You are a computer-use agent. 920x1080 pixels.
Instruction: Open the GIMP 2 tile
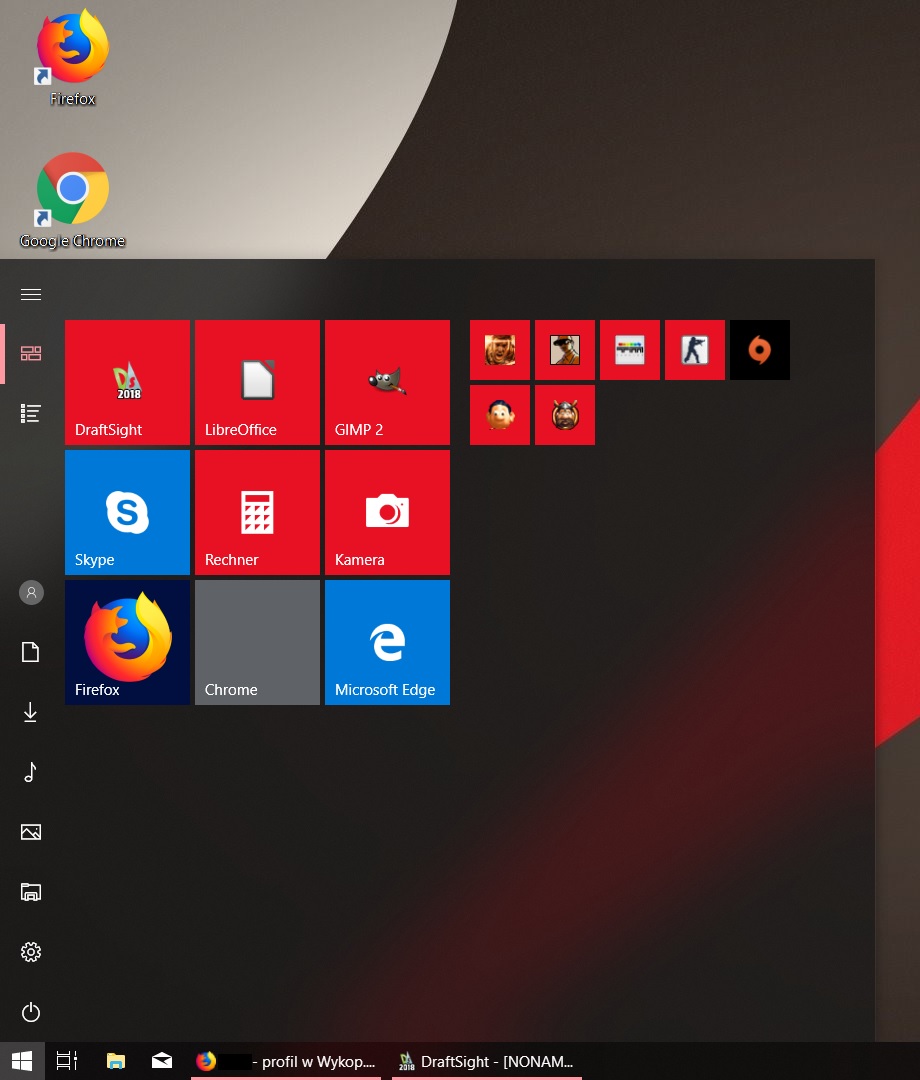click(388, 382)
